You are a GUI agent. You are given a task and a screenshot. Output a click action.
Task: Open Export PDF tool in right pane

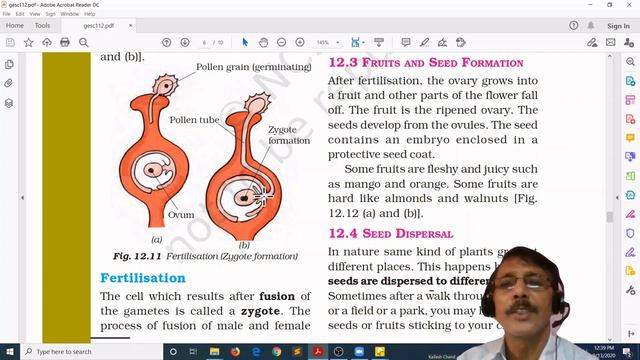click(630, 81)
